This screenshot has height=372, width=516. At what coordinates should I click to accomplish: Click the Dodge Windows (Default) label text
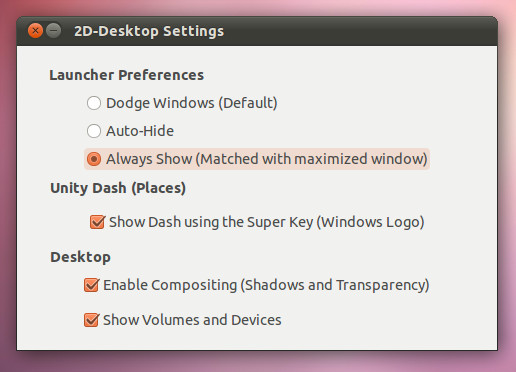click(x=192, y=103)
